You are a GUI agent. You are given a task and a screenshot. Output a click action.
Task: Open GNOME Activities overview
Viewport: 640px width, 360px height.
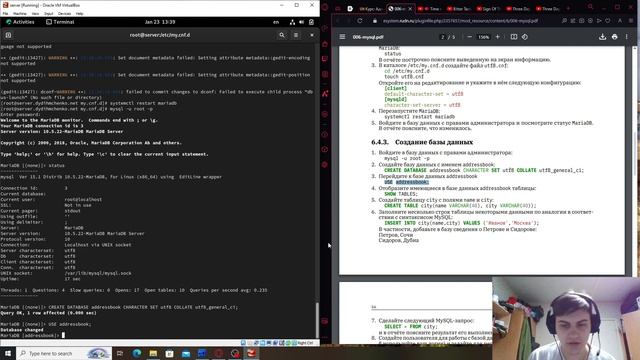(x=20, y=22)
